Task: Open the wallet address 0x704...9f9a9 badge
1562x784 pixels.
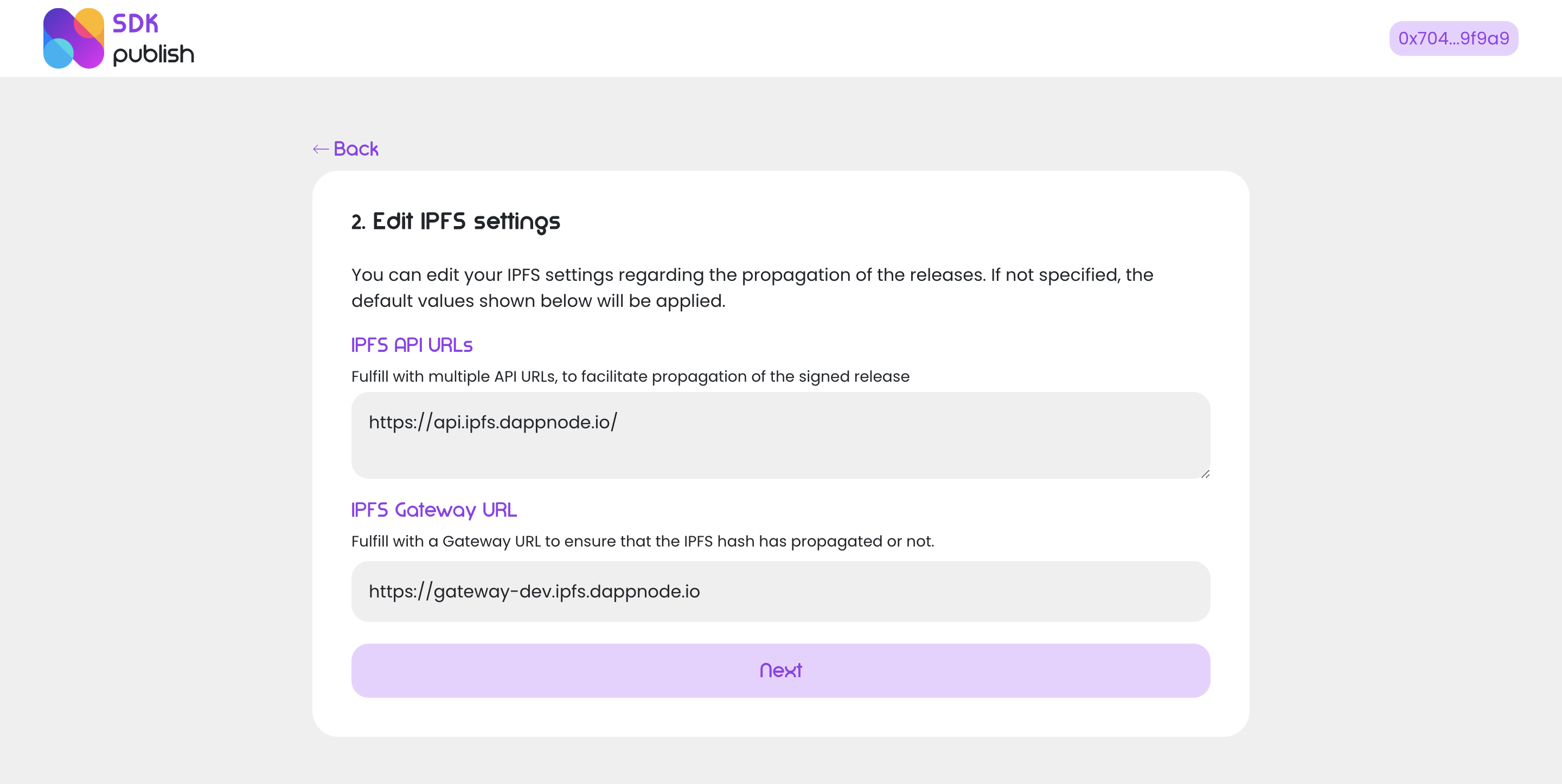Action: 1453,38
